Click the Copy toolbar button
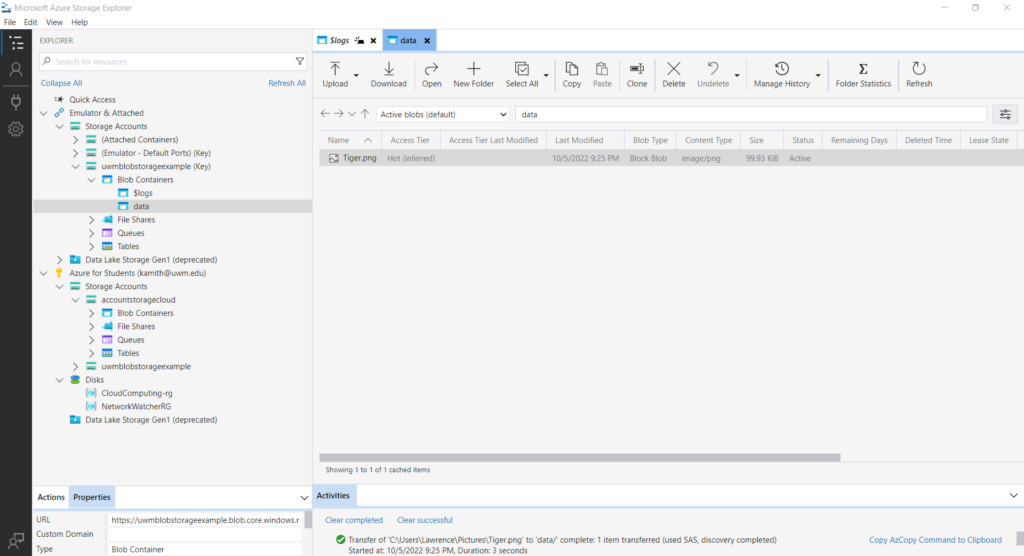This screenshot has width=1024, height=556. pos(571,74)
